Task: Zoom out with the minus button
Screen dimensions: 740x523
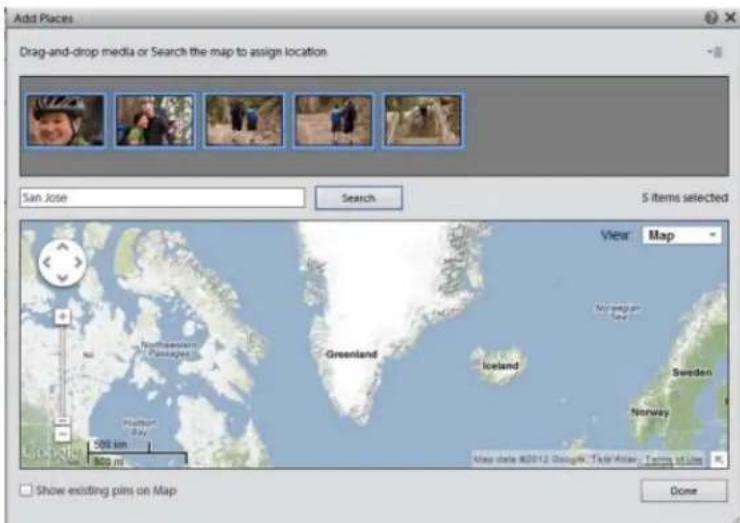Action: click(x=62, y=434)
